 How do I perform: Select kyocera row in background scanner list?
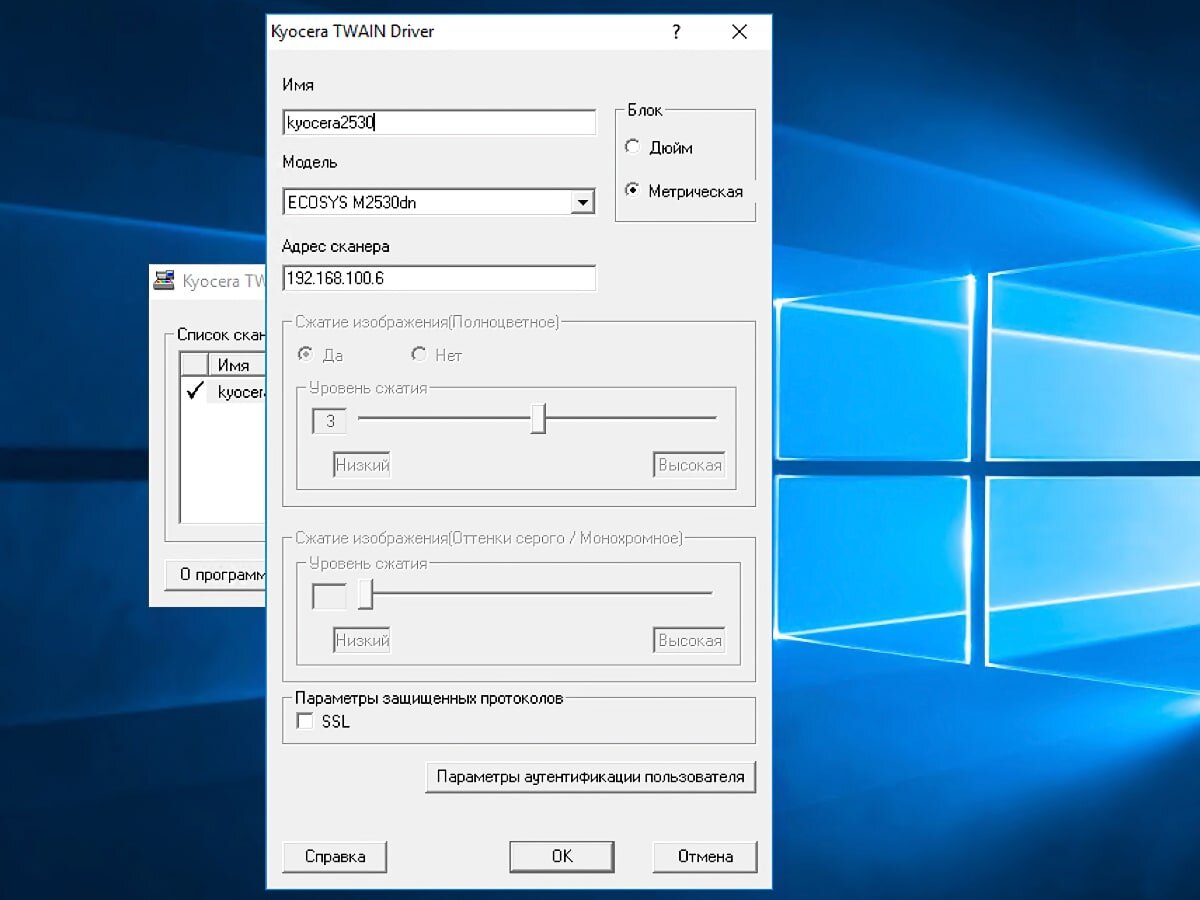[224, 392]
